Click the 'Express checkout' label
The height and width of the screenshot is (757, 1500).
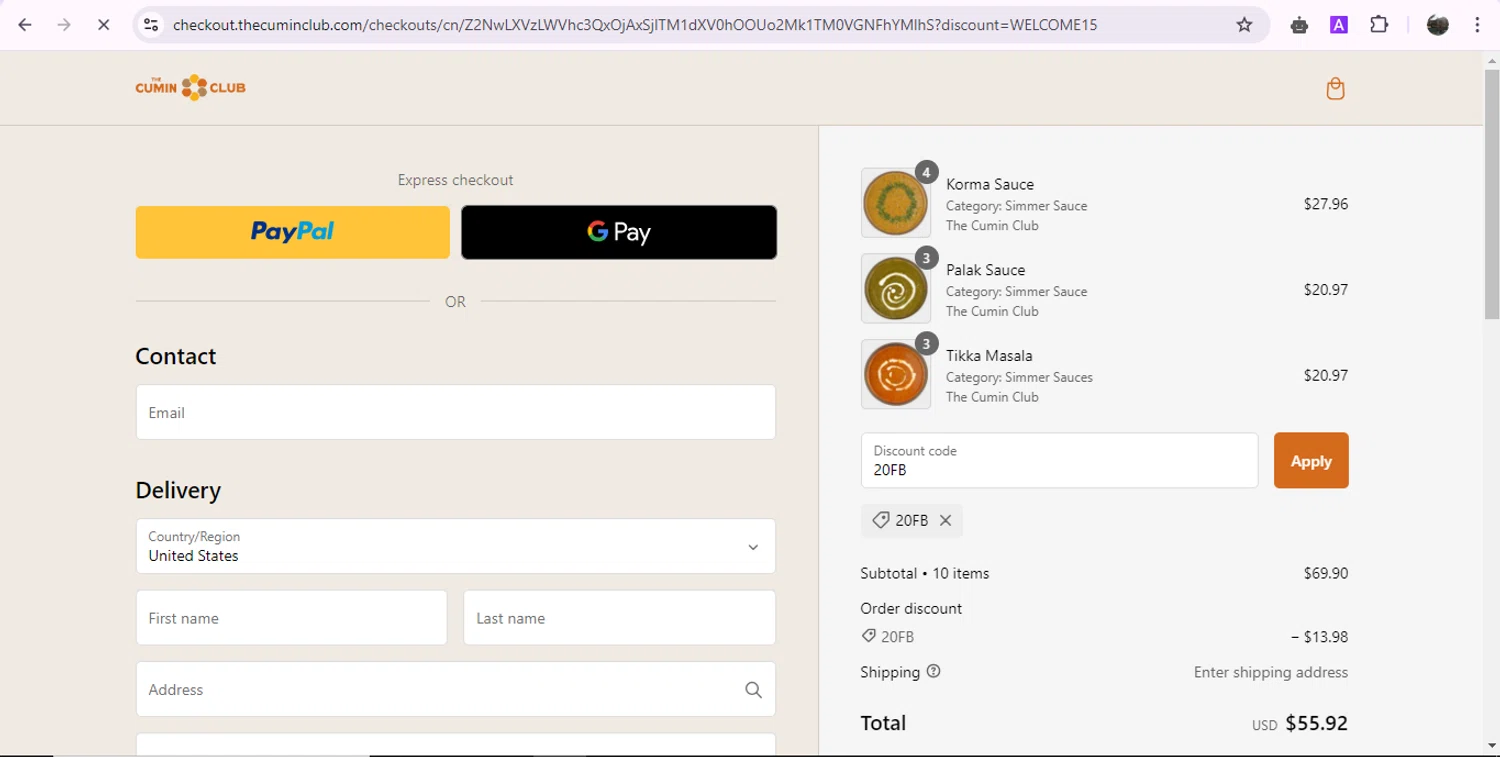pos(456,180)
